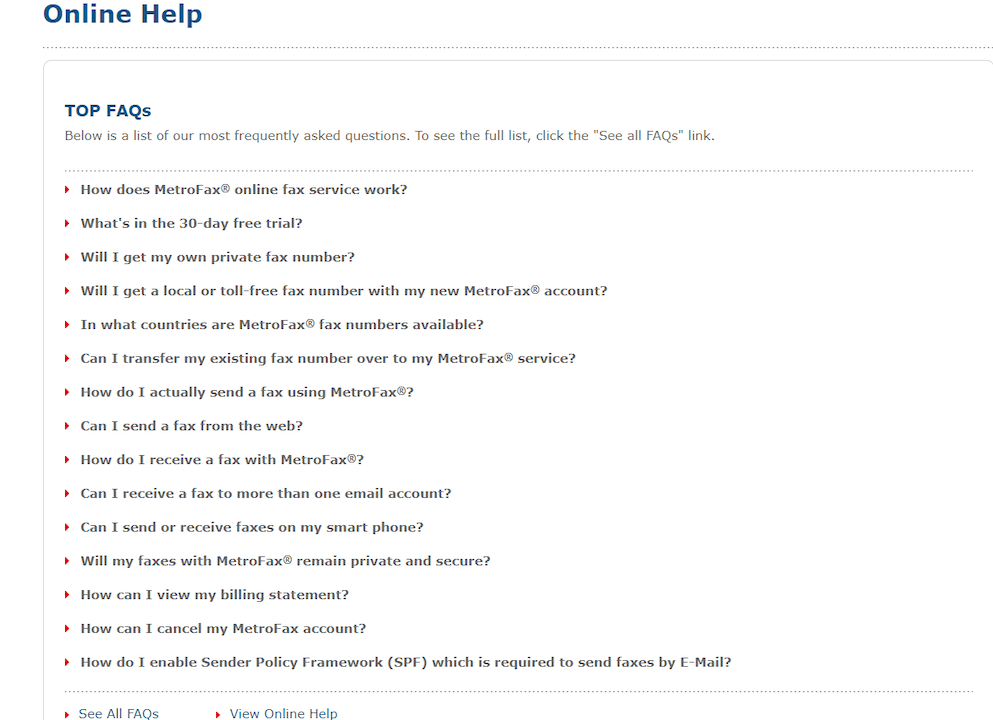Click arrow beside 'Can I send a fax from the web?'
993x720 pixels.
tap(68, 427)
